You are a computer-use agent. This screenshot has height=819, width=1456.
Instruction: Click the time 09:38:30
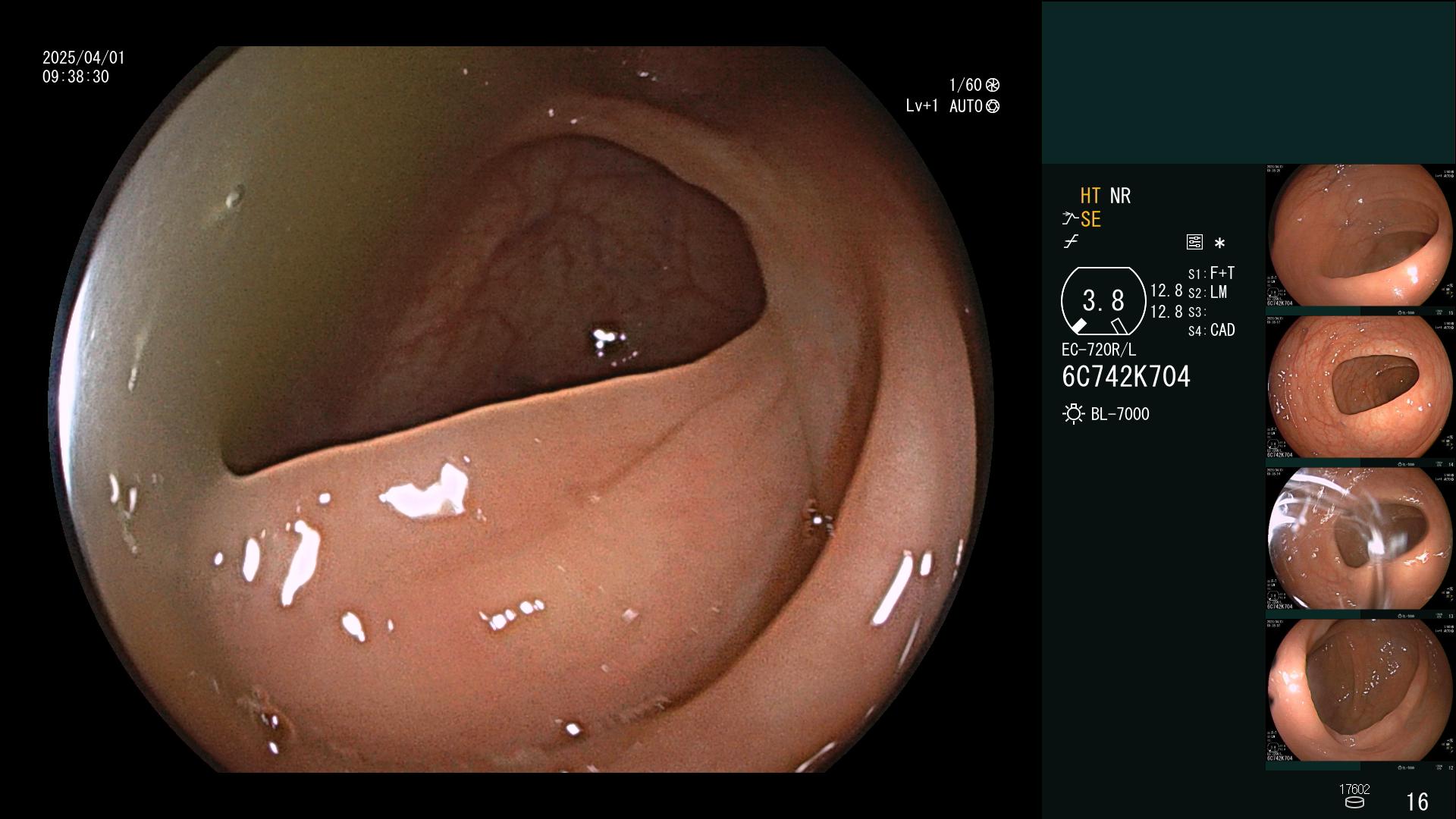pyautogui.click(x=76, y=77)
